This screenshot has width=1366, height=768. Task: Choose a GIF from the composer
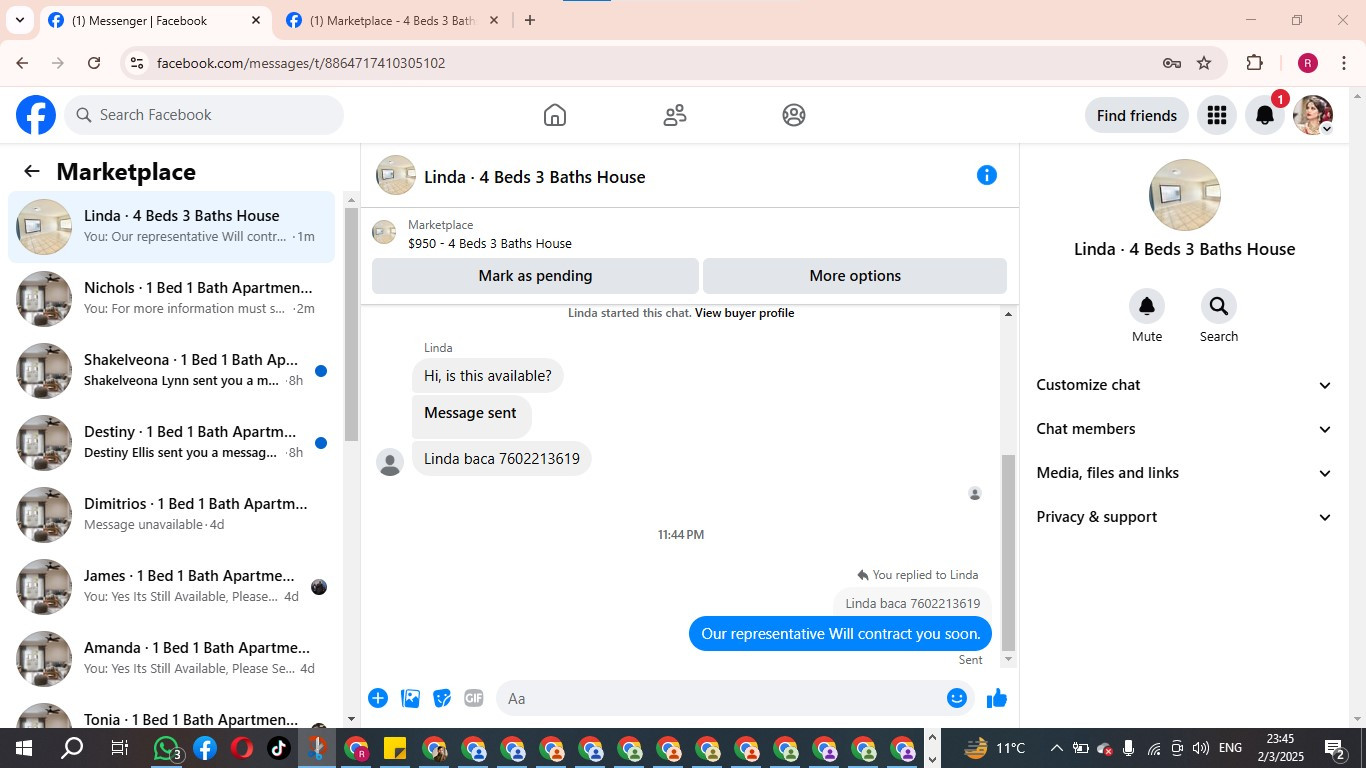[474, 698]
